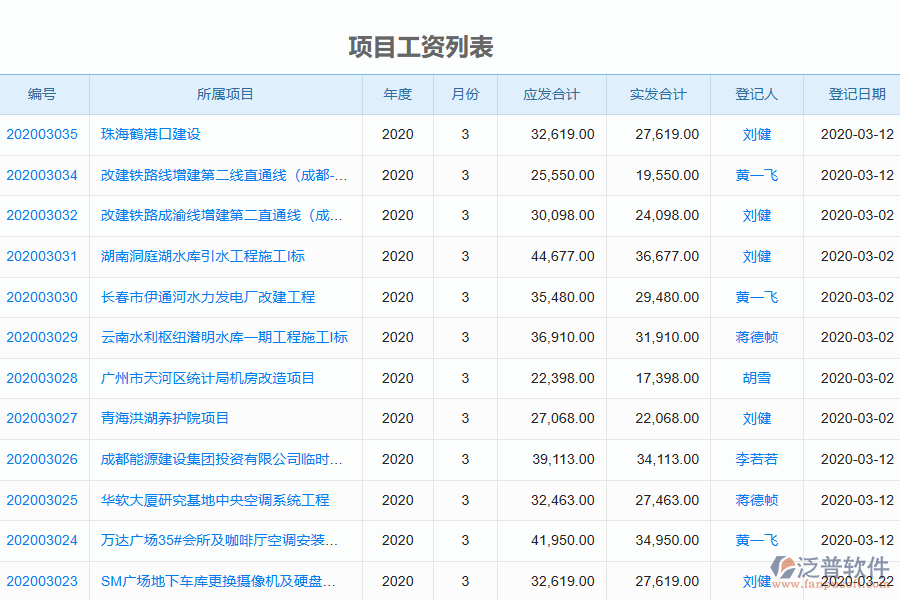Screen dimensions: 900x600
Task: Click registrar 蒋德帧 in 云南水利枢纽 row
Action: click(757, 337)
